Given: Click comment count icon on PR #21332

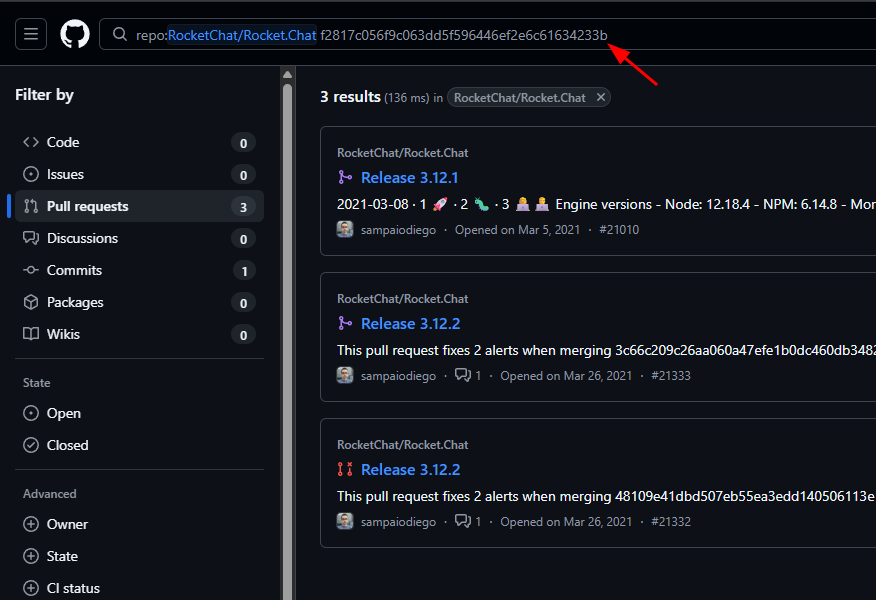Looking at the screenshot, I should click(462, 521).
